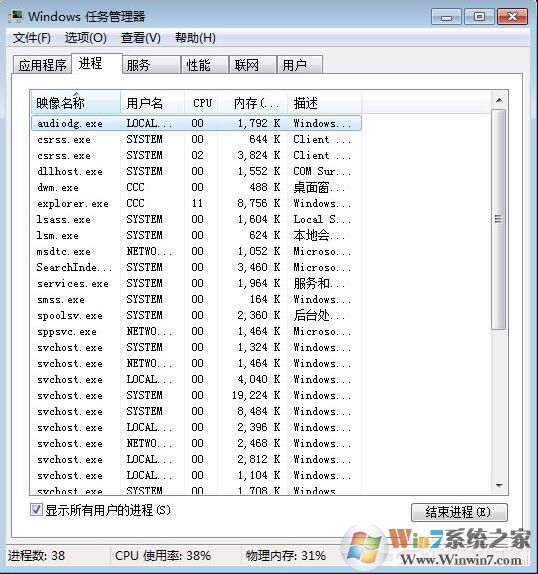538x574 pixels.
Task: Click the vertical scrollbar thumb
Action: 498,219
